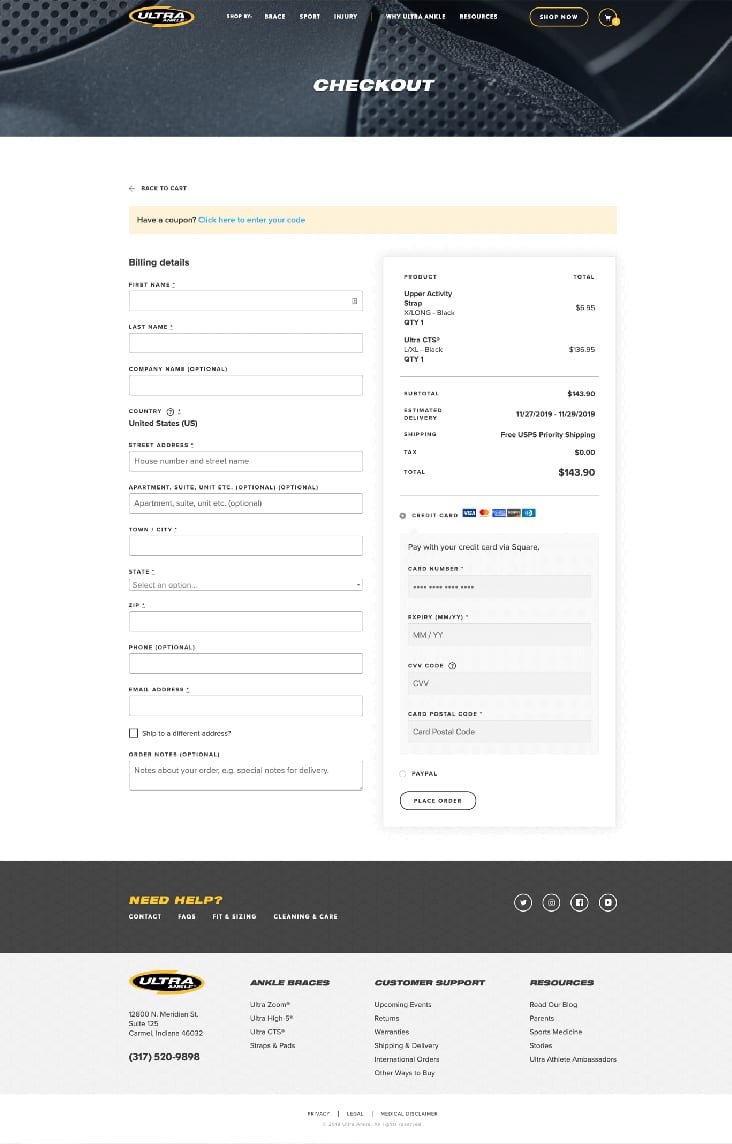Open the Cleaning & Care link

tap(305, 916)
